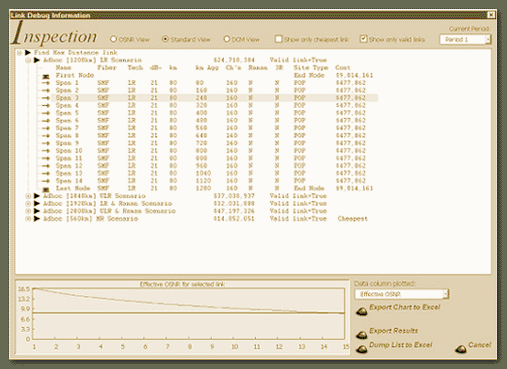Click the Fiber column header
Screen dimensions: 507x369
(107, 68)
